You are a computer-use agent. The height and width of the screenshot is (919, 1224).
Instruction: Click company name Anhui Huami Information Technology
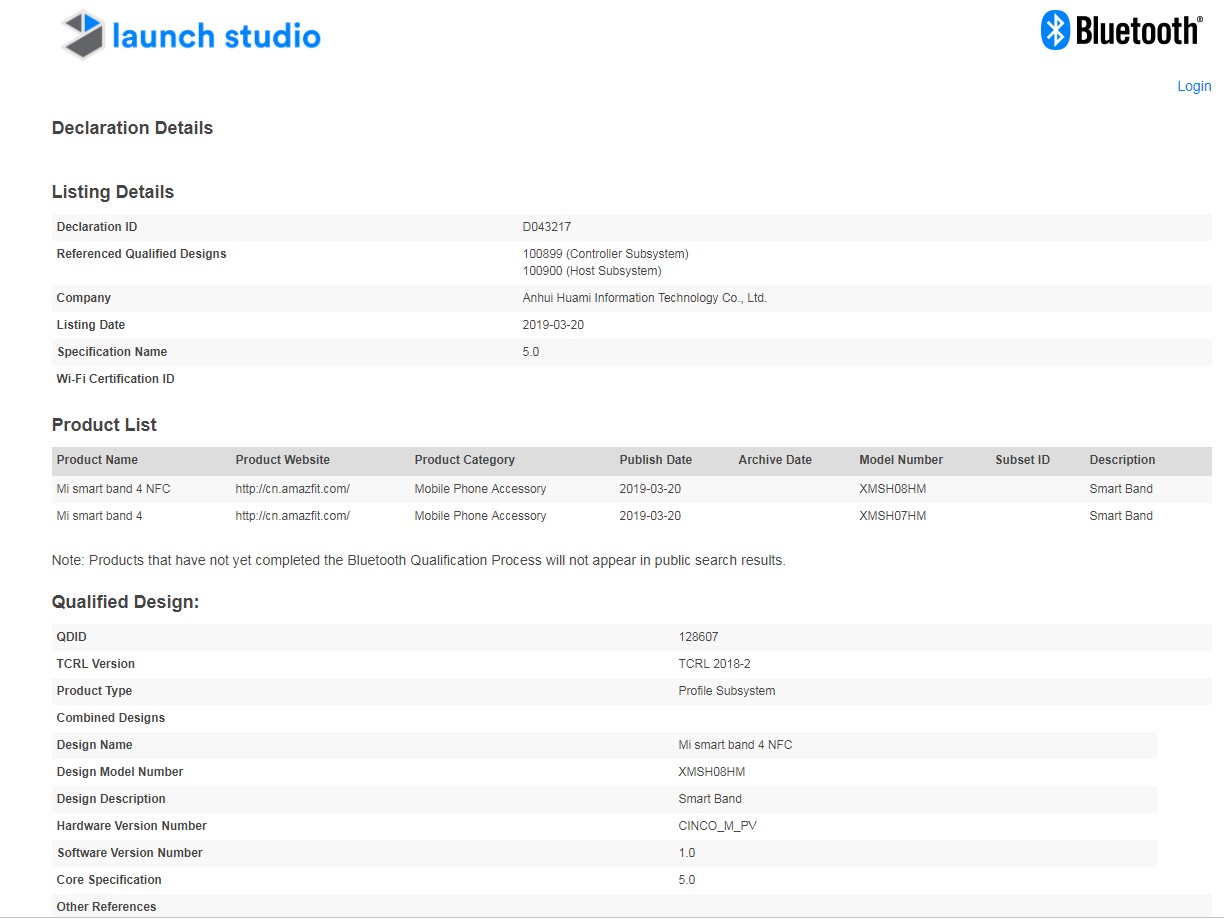pos(645,298)
